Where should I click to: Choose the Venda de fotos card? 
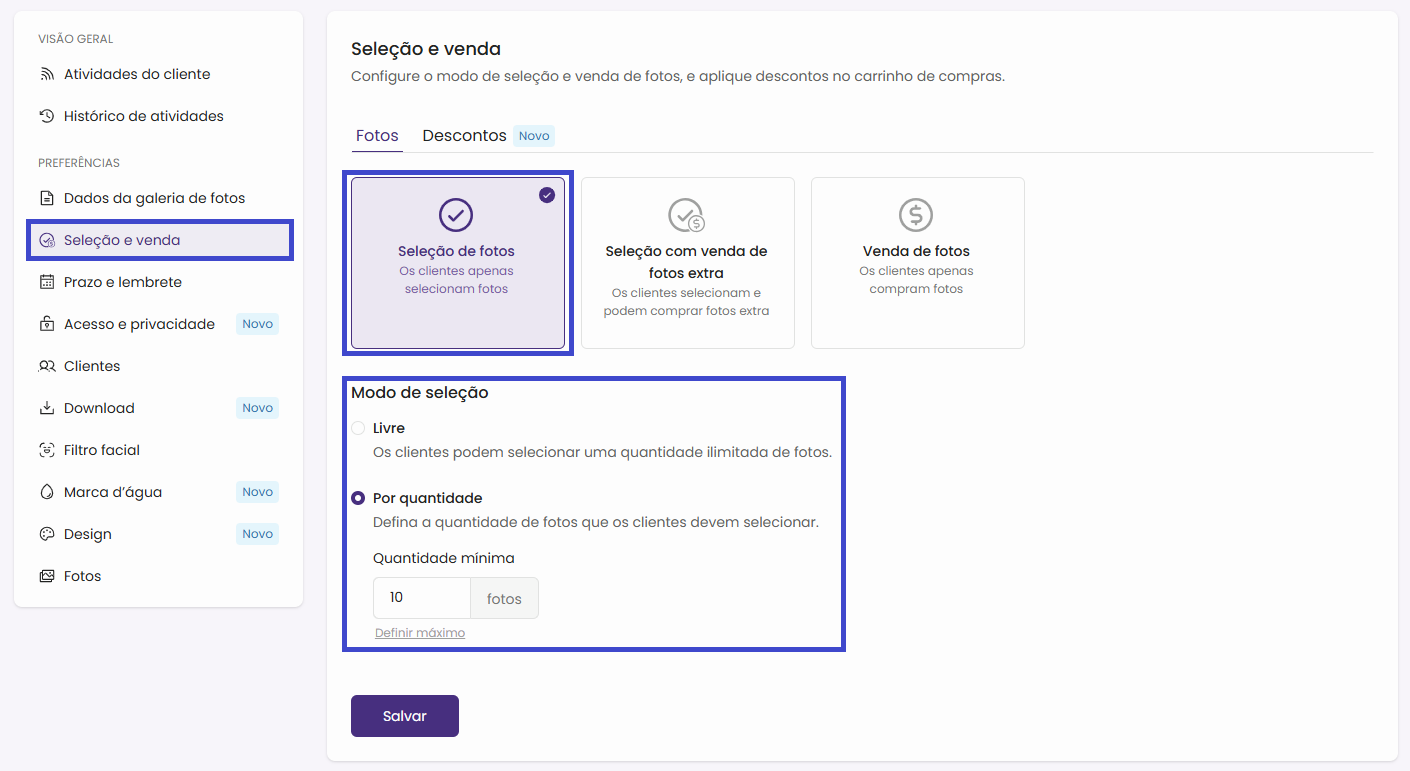(917, 263)
